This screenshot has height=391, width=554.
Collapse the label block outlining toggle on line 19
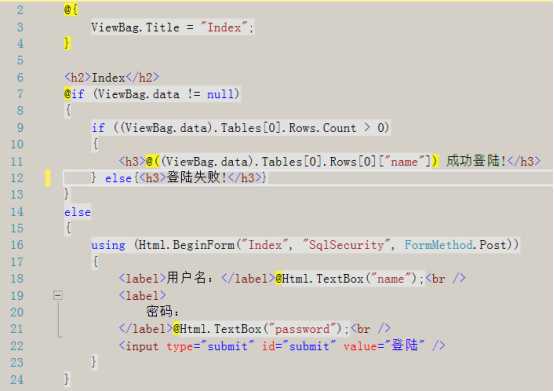[58, 295]
